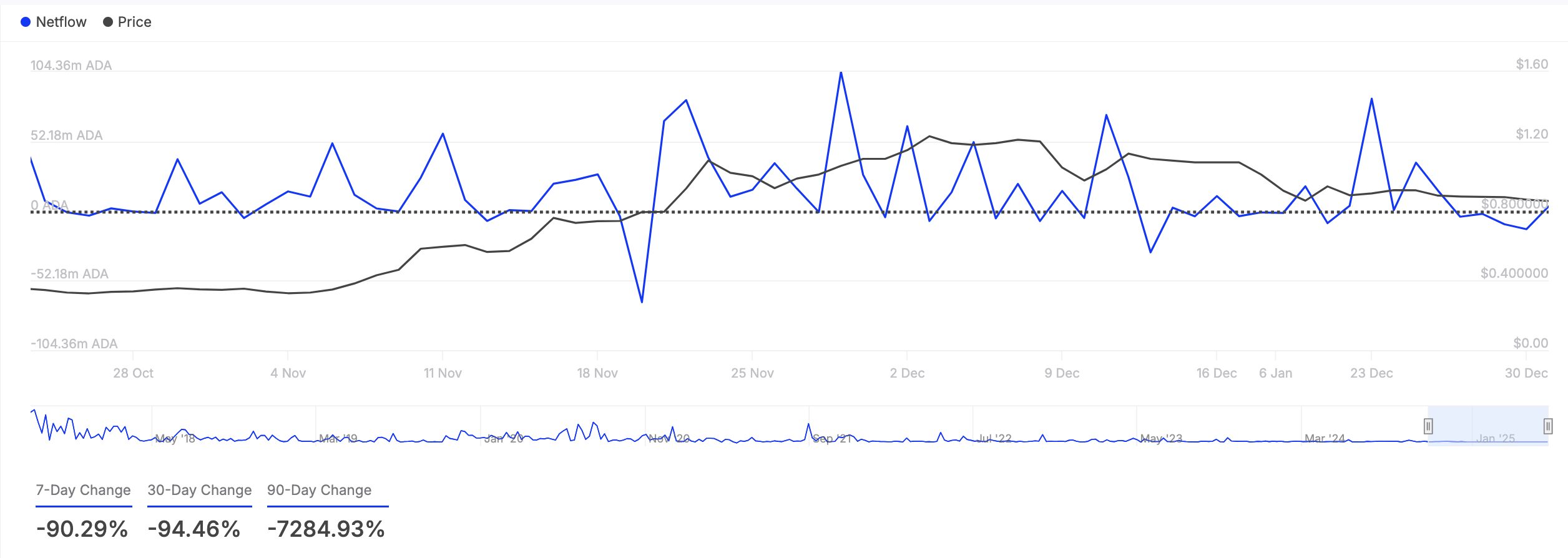
Task: Click the 28 Oct date axis label
Action: (133, 373)
